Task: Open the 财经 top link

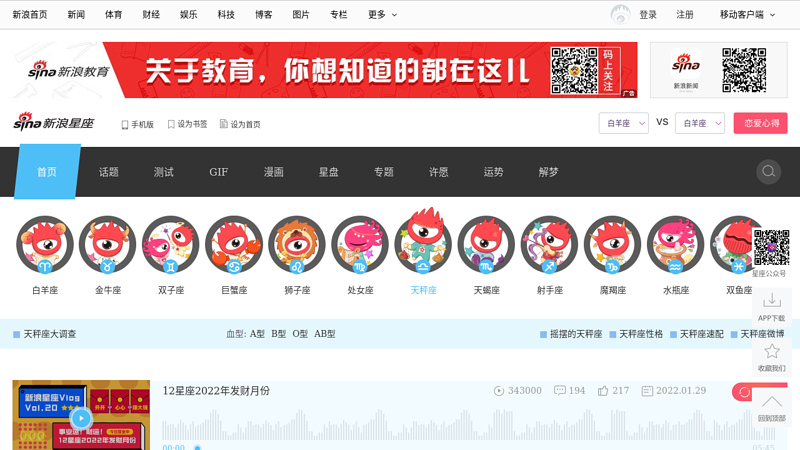Action: coord(151,15)
